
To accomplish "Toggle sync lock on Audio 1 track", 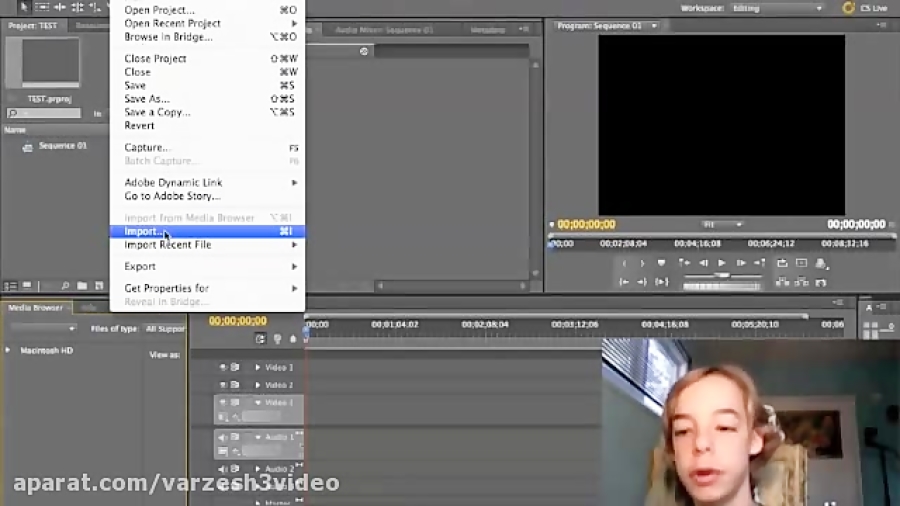I will (x=235, y=437).
